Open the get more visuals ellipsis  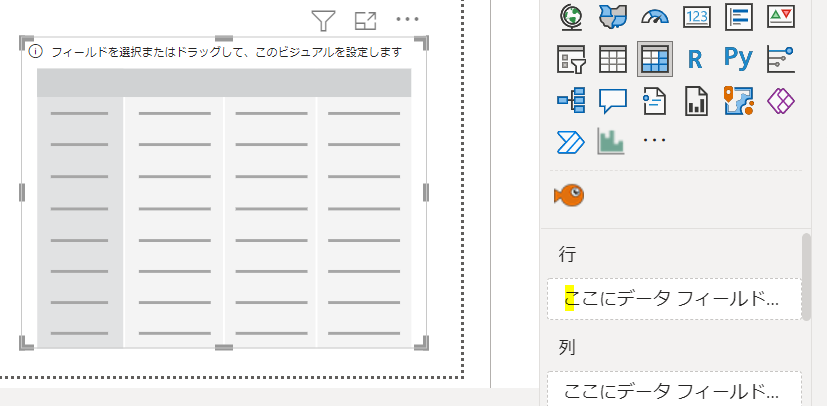[654, 142]
